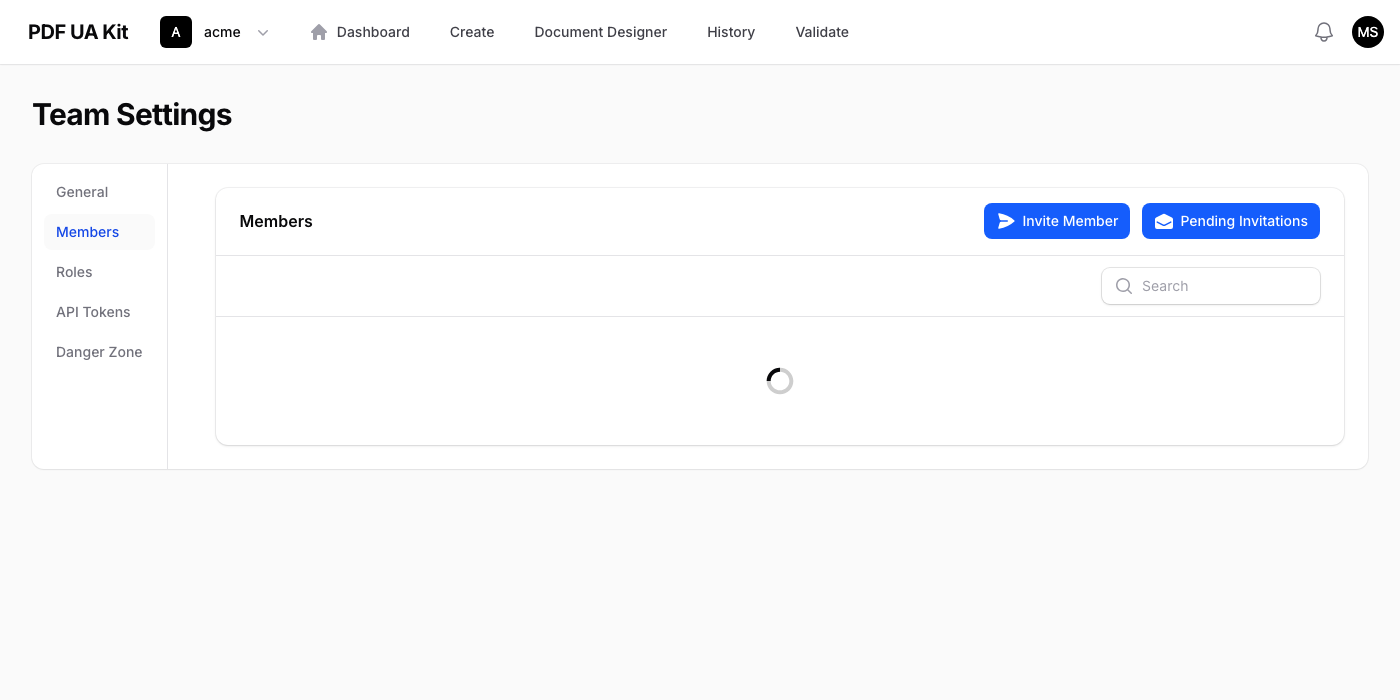Click the home icon next to Dashboard
Image resolution: width=1400 pixels, height=700 pixels.
coord(318,31)
